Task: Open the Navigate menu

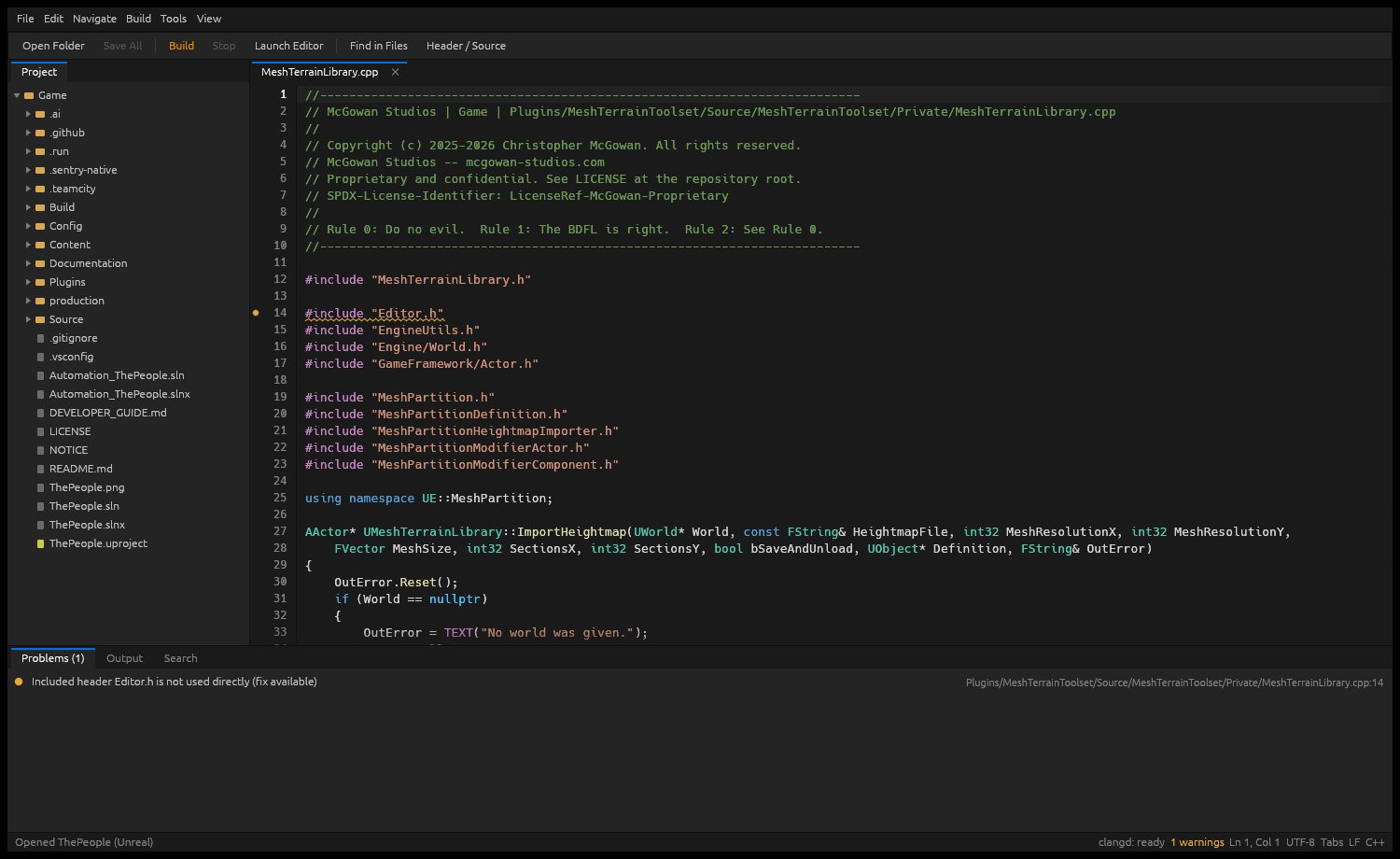Action: (x=94, y=19)
